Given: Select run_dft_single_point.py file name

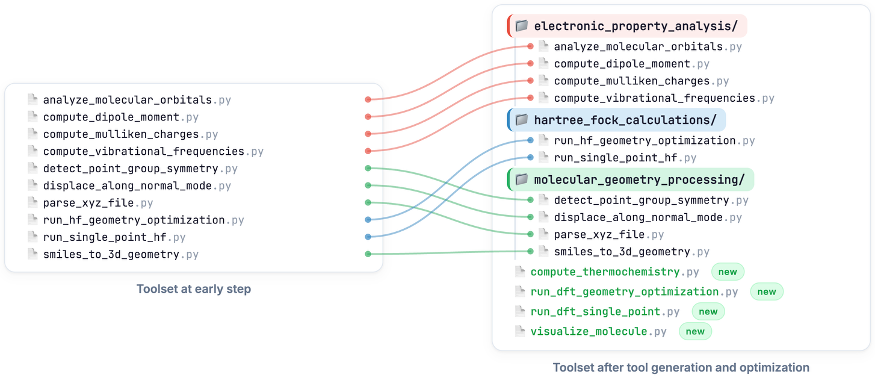Looking at the screenshot, I should click(x=605, y=312).
